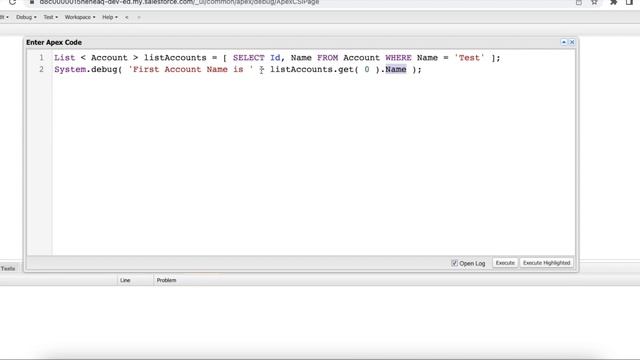
Task: Click the site lock icon in the address bar
Action: pos(31,2)
